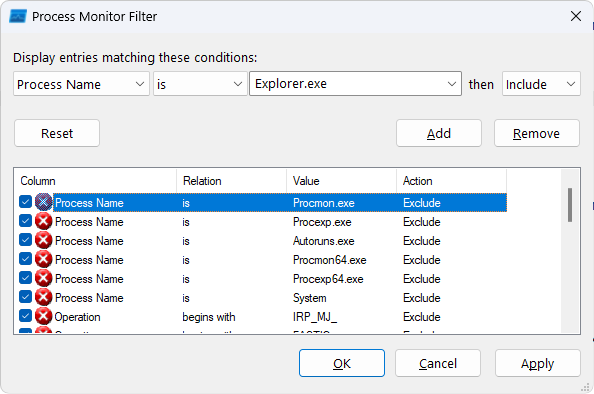
Task: Click Exclude action in Autoruns.exe row
Action: [422, 241]
